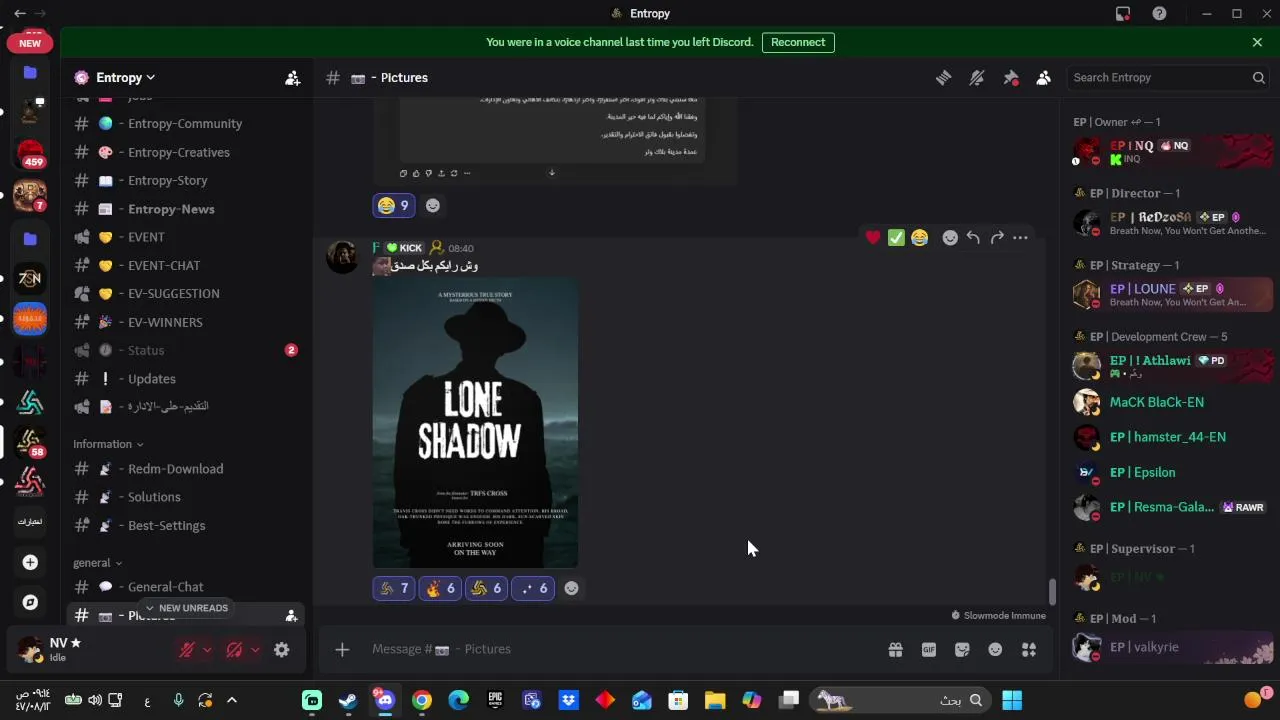The image size is (1280, 720).
Task: Click the Message Pictures input field
Action: pyautogui.click(x=620, y=650)
